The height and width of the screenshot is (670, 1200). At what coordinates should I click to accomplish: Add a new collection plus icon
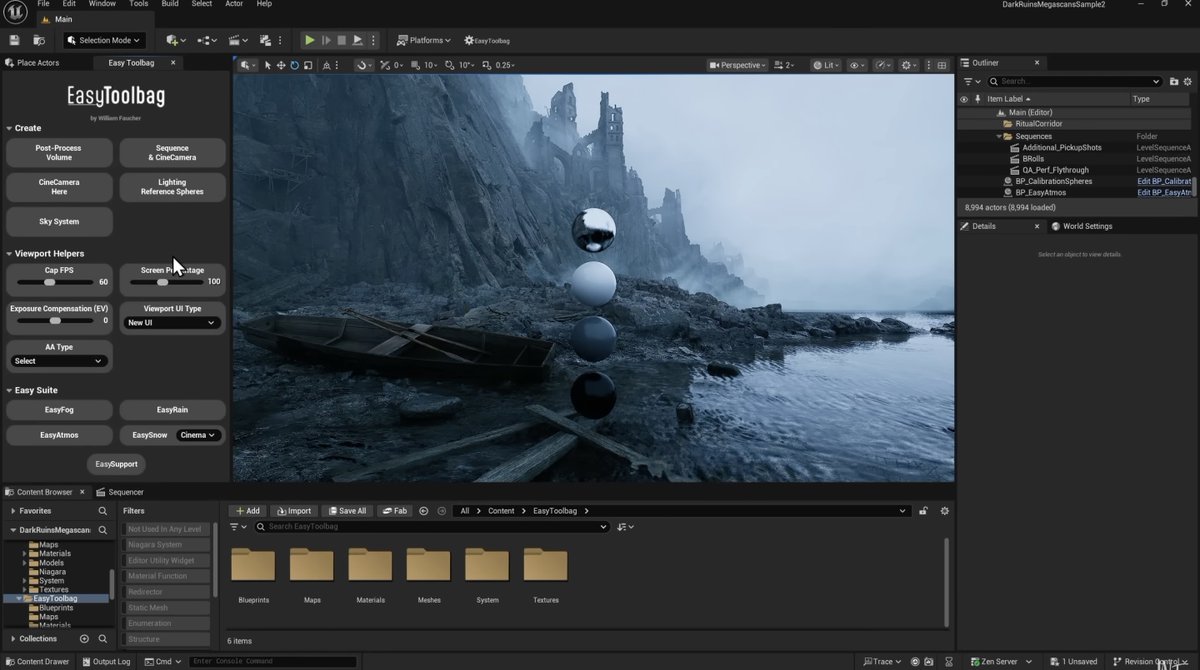click(x=84, y=639)
